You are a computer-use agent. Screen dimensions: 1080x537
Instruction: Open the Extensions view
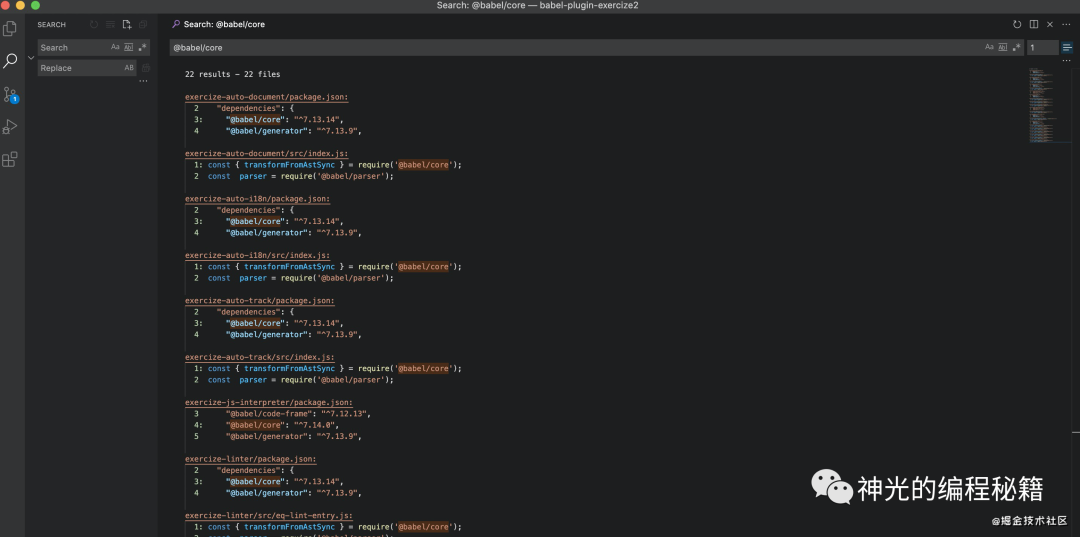pyautogui.click(x=10, y=160)
